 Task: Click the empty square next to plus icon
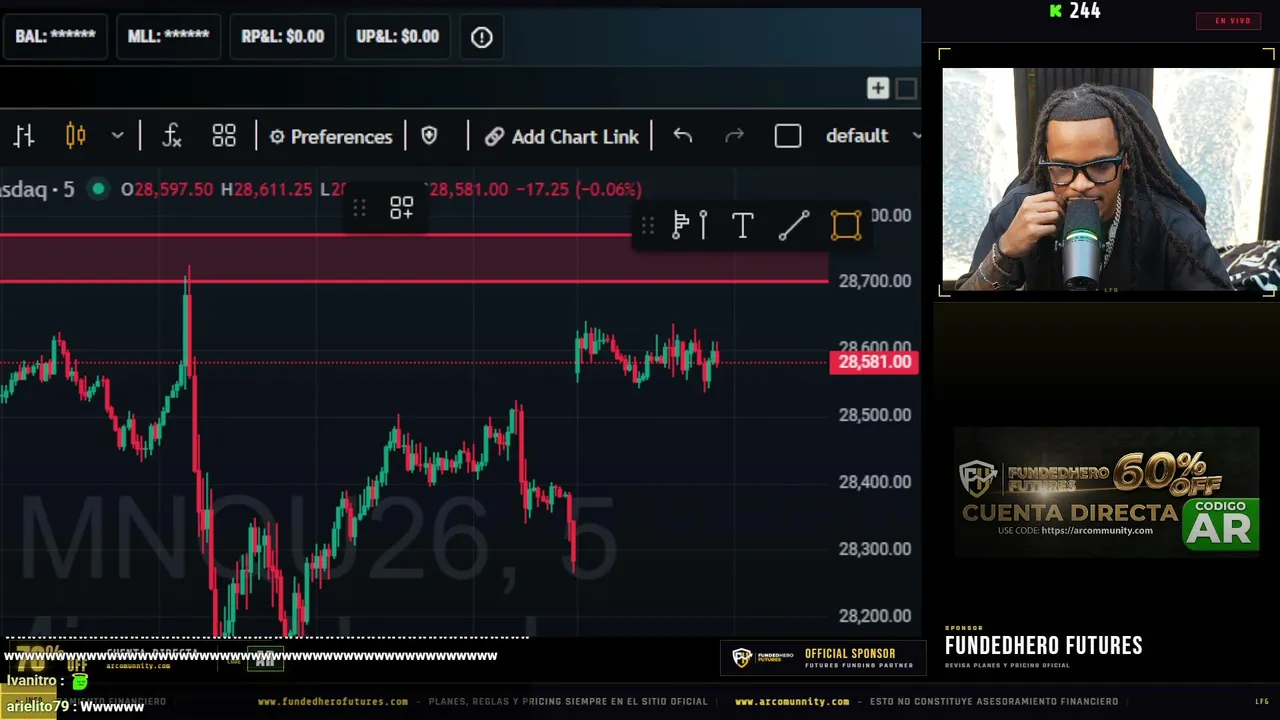tap(906, 89)
